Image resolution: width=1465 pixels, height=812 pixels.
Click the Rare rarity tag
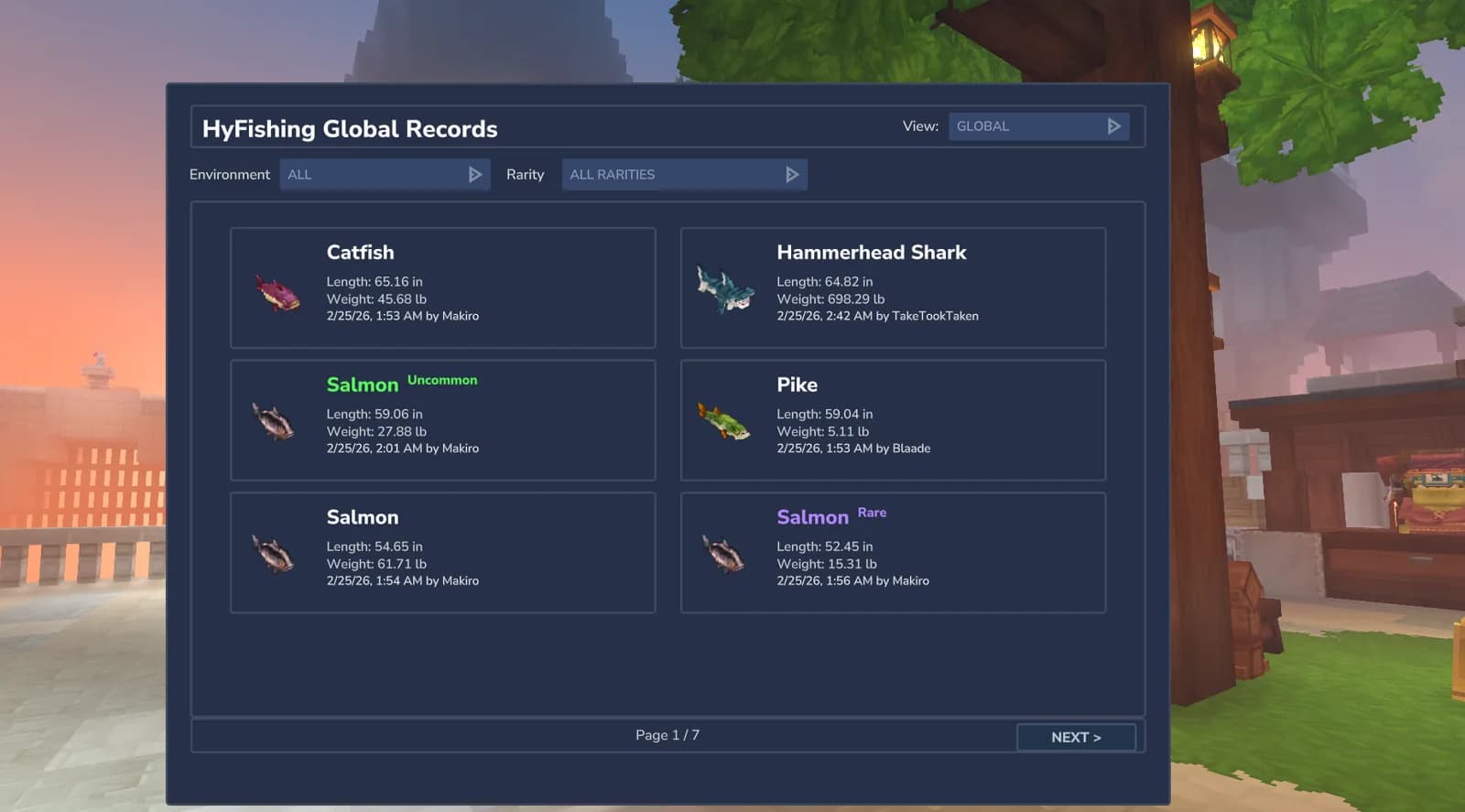click(x=872, y=513)
